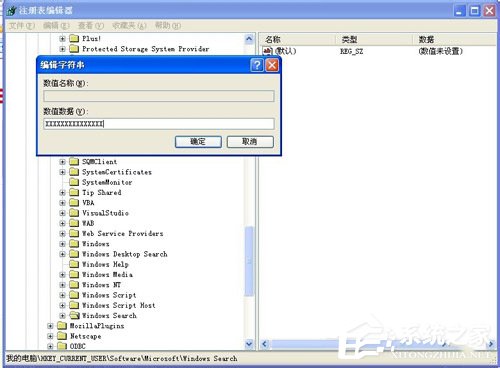Screen dimensions: 500x368
Task: Click the Plus! folder icon
Action: point(74,39)
